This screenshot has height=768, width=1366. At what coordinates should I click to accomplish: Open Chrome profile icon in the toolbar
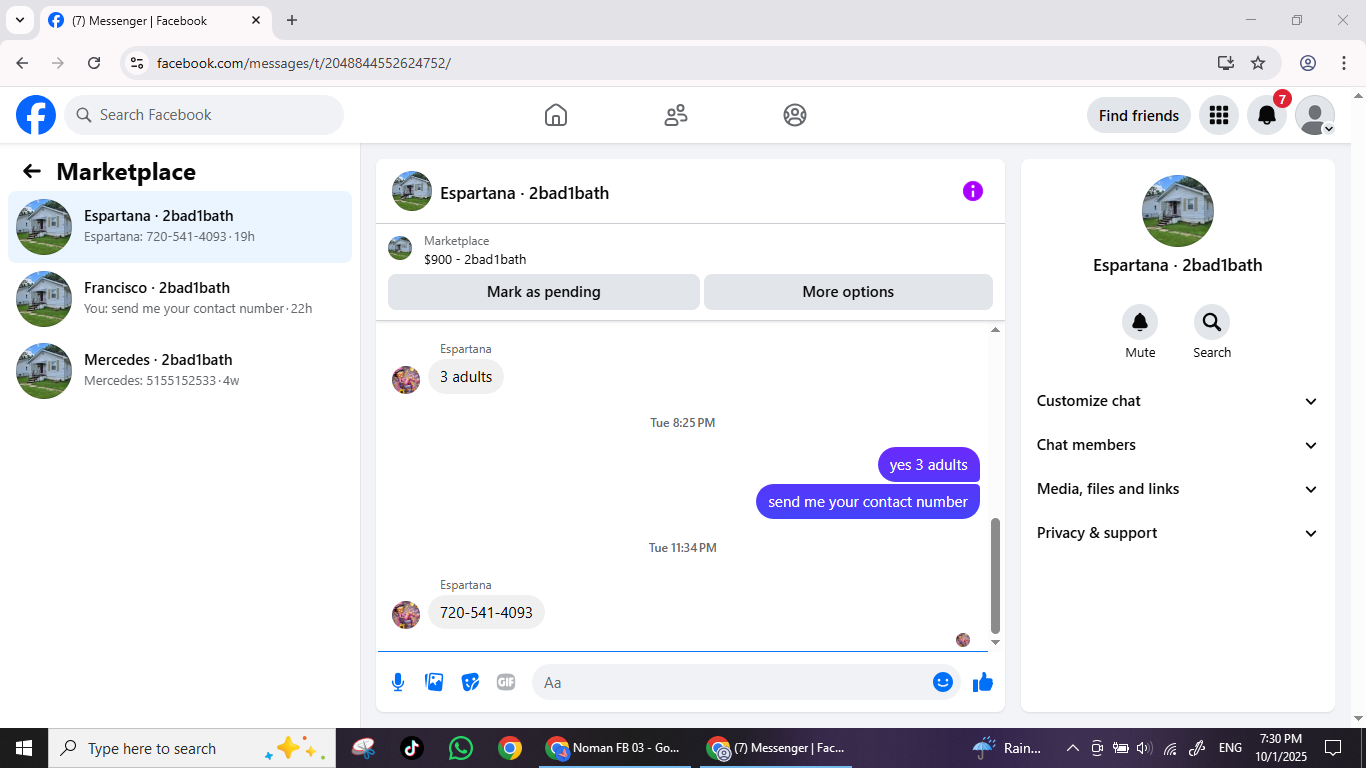click(1308, 63)
